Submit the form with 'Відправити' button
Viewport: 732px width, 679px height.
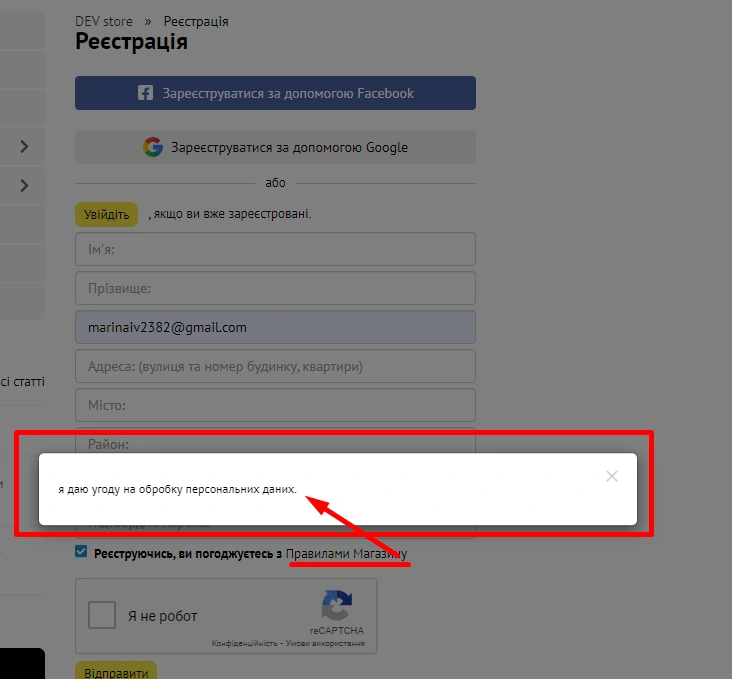(x=115, y=672)
